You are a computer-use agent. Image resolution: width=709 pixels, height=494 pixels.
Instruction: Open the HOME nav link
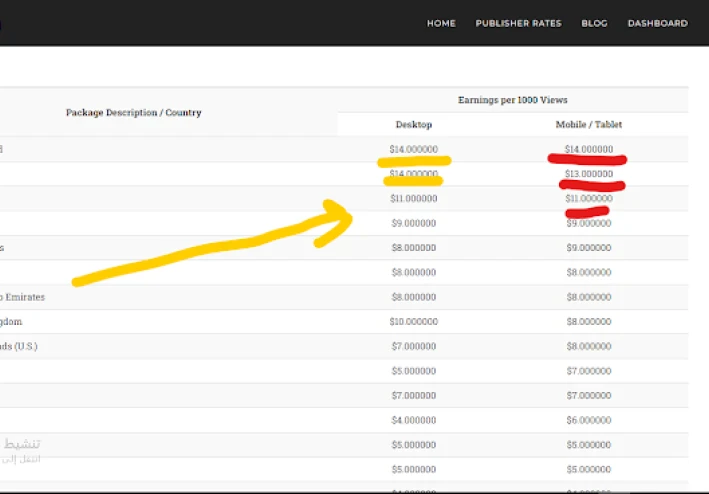click(441, 24)
